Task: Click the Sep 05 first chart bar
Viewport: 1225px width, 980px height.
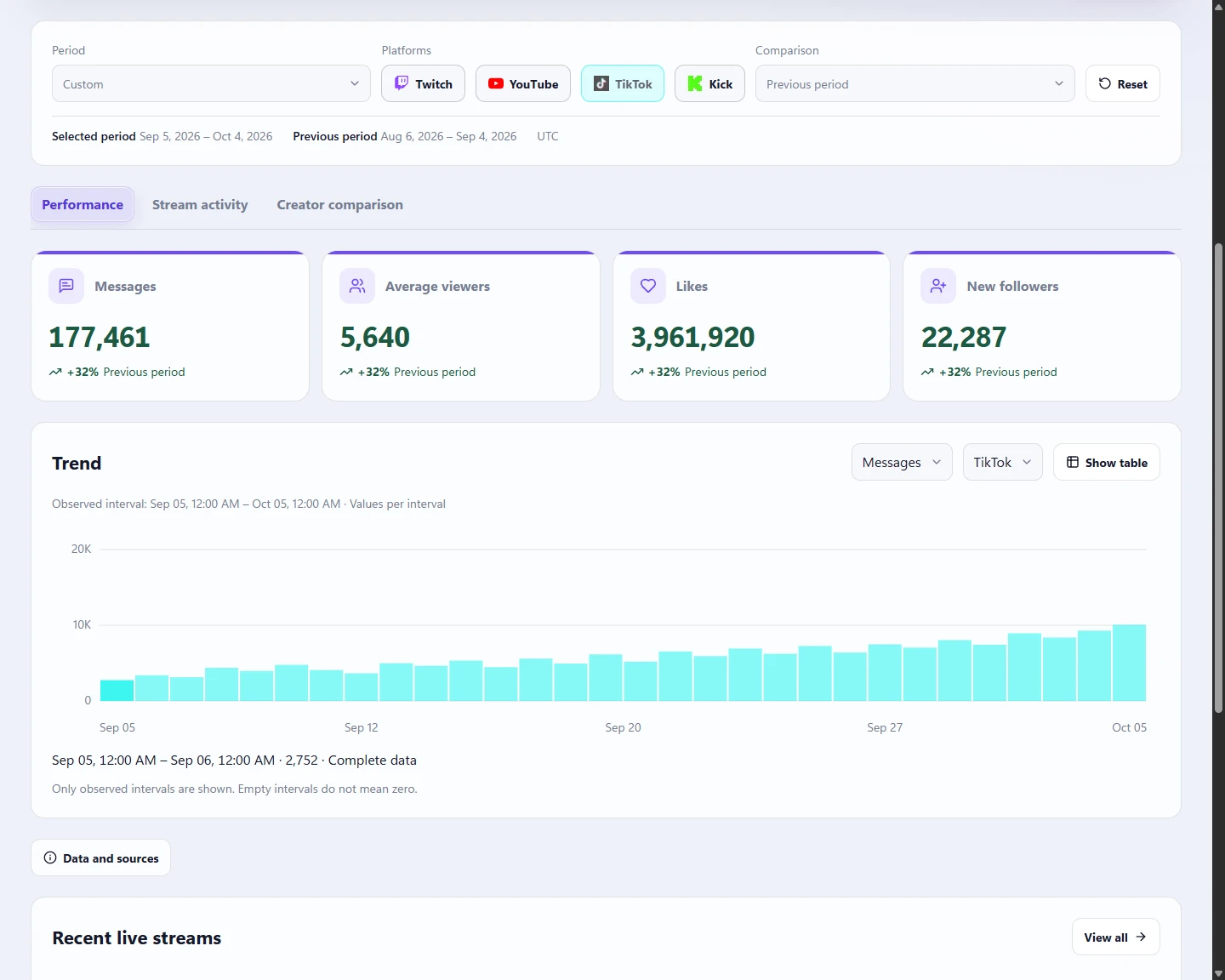Action: 117,690
